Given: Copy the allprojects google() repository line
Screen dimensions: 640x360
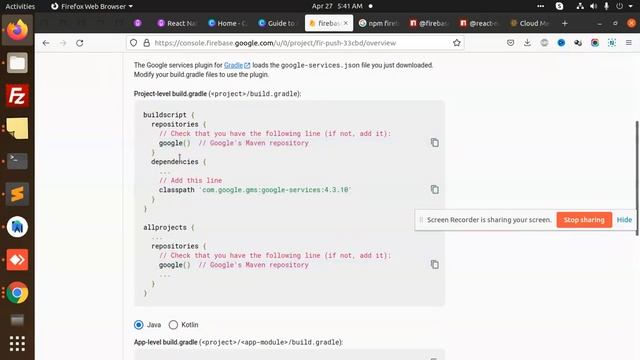Looking at the screenshot, I should [435, 264].
